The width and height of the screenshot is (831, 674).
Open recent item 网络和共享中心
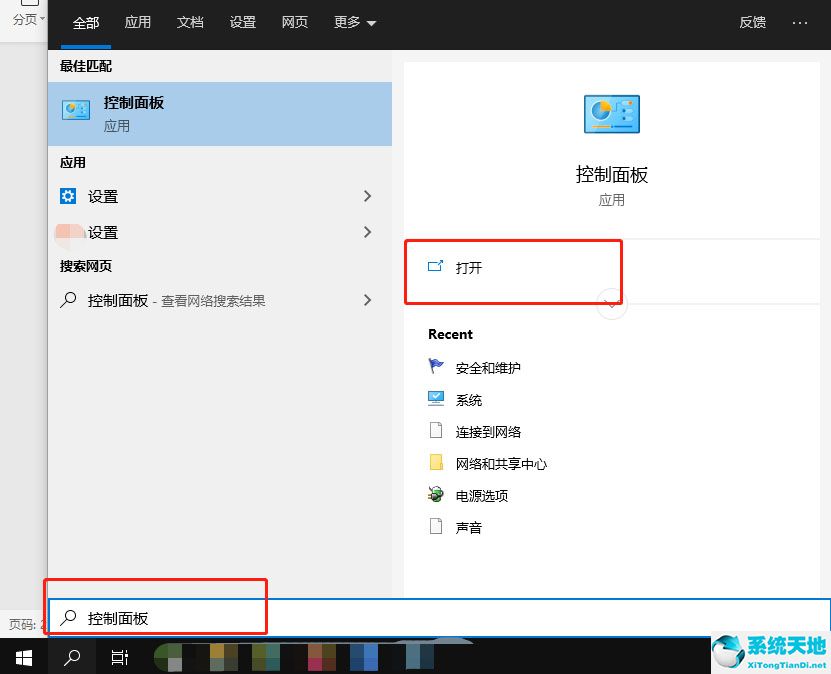501,464
